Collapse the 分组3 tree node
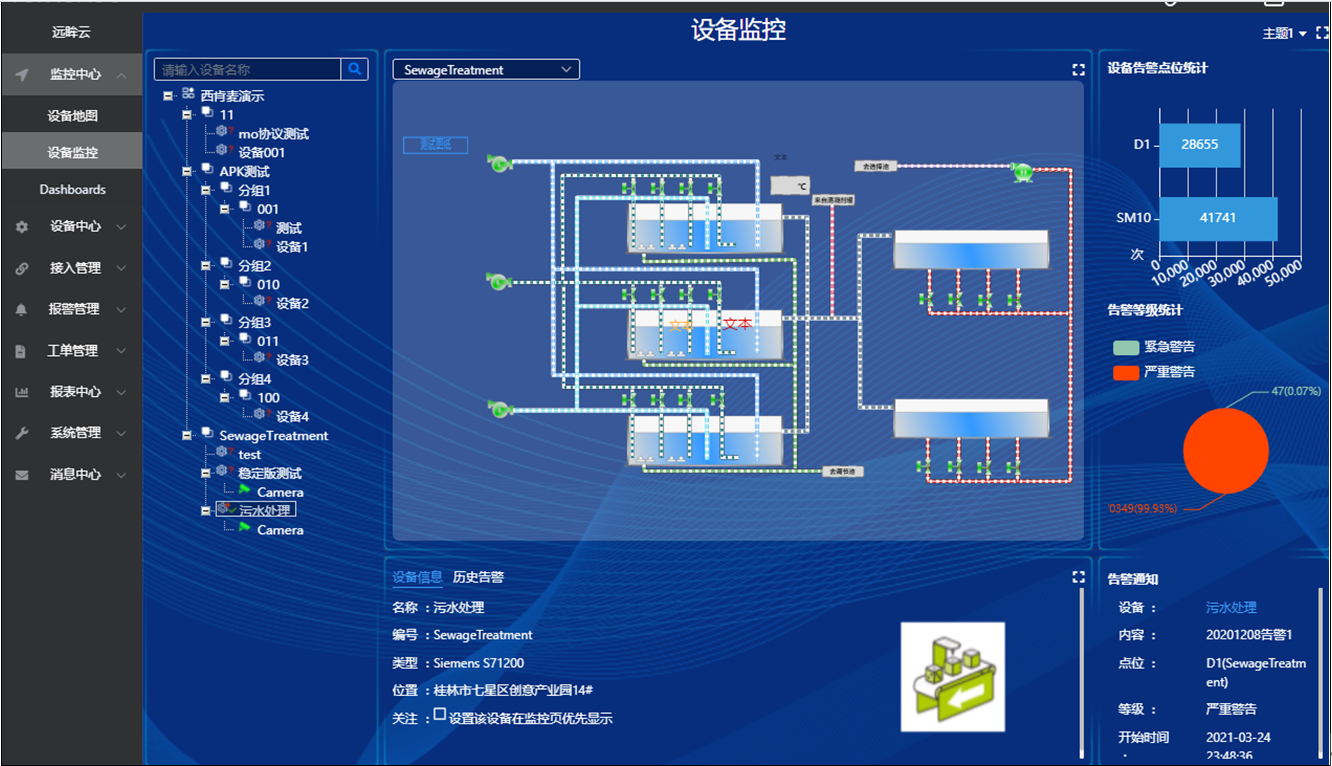Image resolution: width=1332 pixels, height=766 pixels. coord(206,322)
